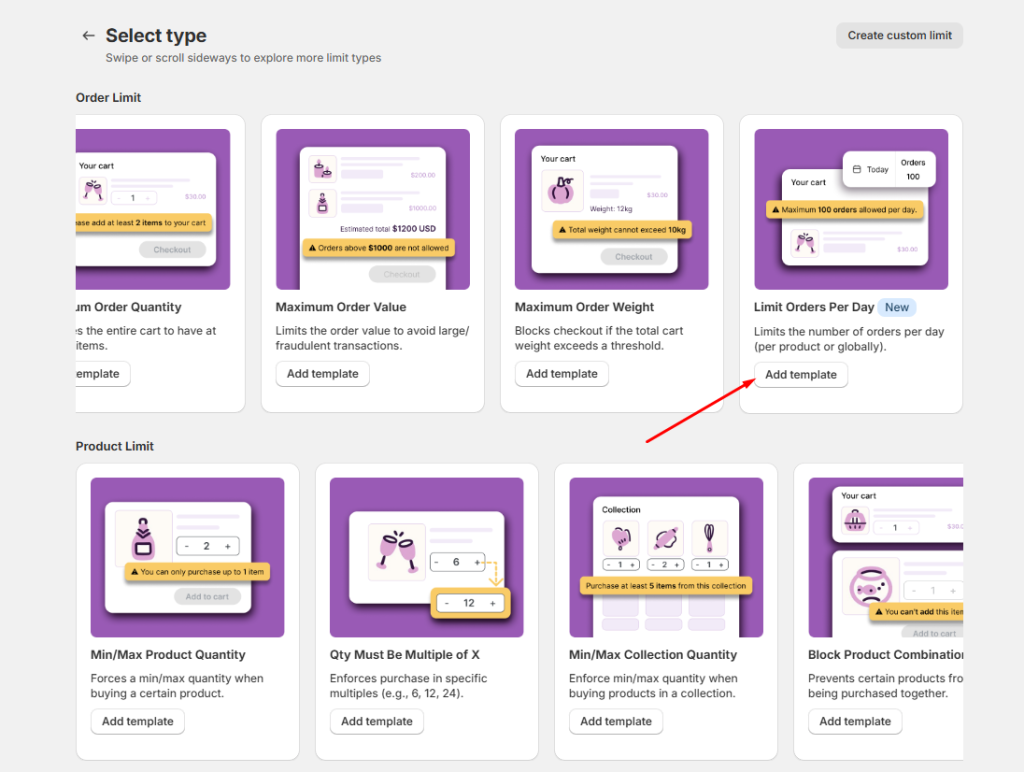The height and width of the screenshot is (772, 1024).
Task: Add template for Maximum Order Value
Action: tap(322, 374)
